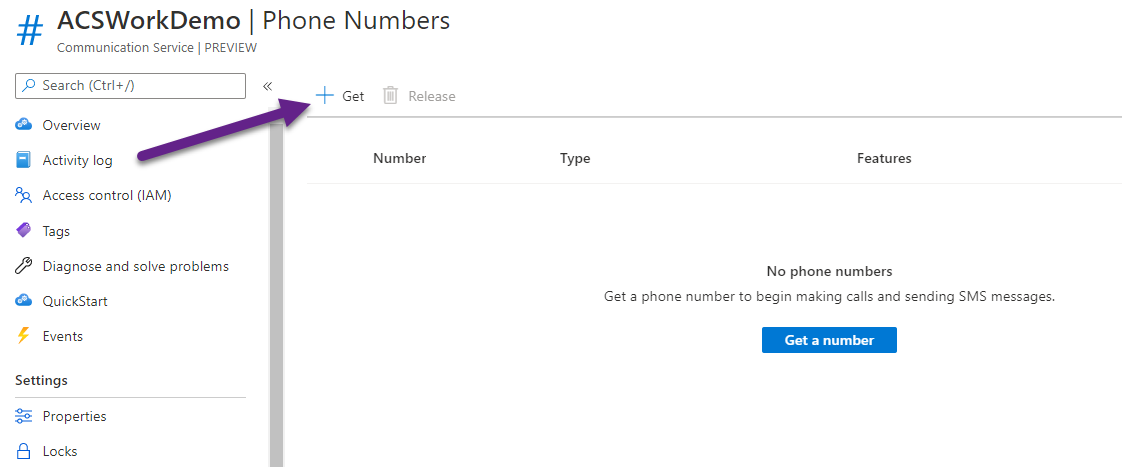Open the Activity log book icon
Image resolution: width=1122 pixels, height=467 pixels.
[x=24, y=160]
